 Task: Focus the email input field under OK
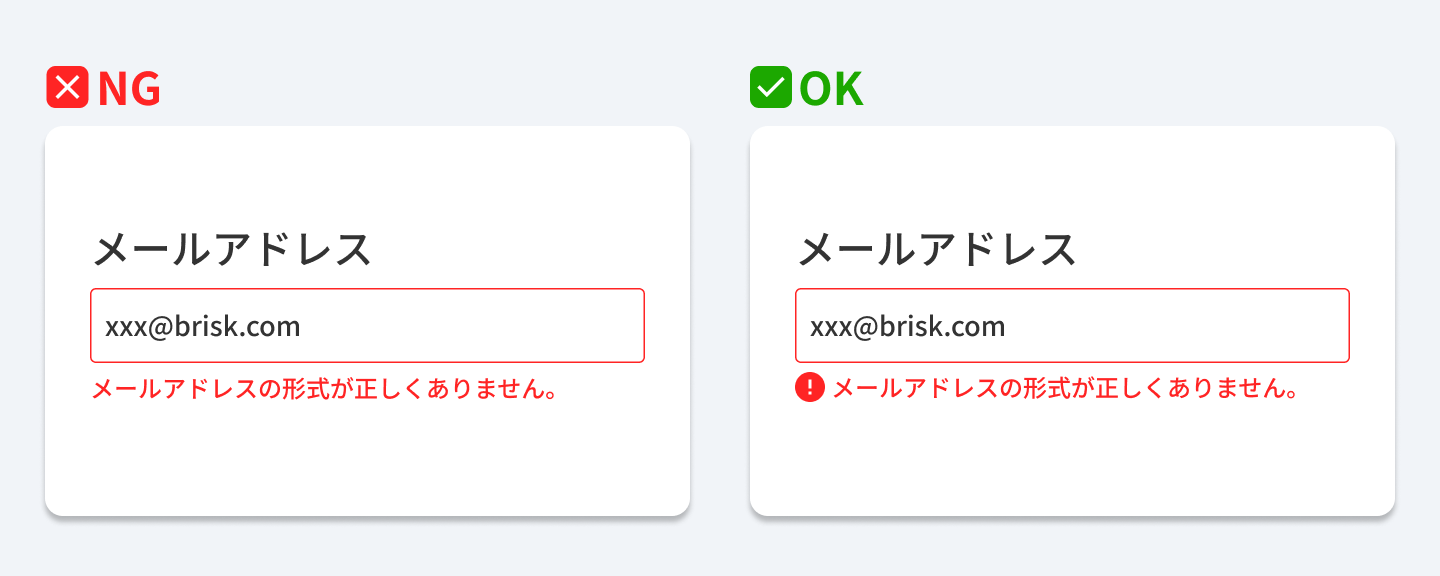point(1072,326)
